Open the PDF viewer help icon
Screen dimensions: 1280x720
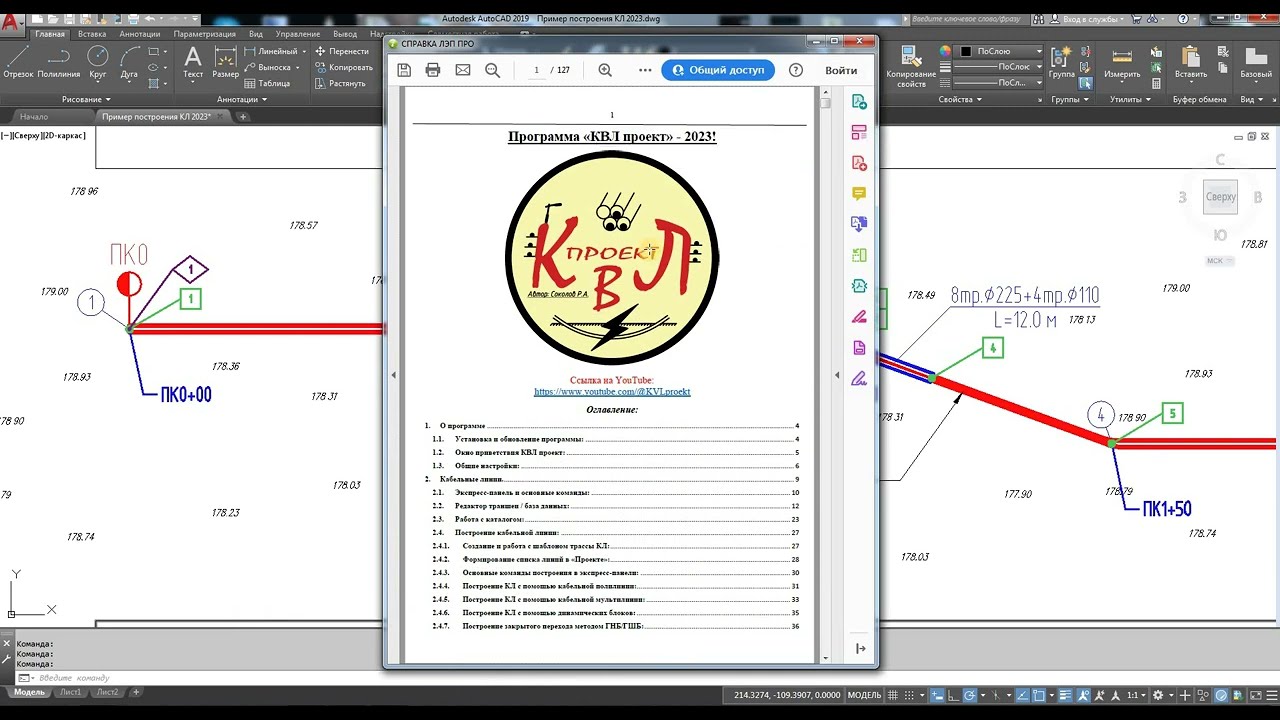click(796, 70)
